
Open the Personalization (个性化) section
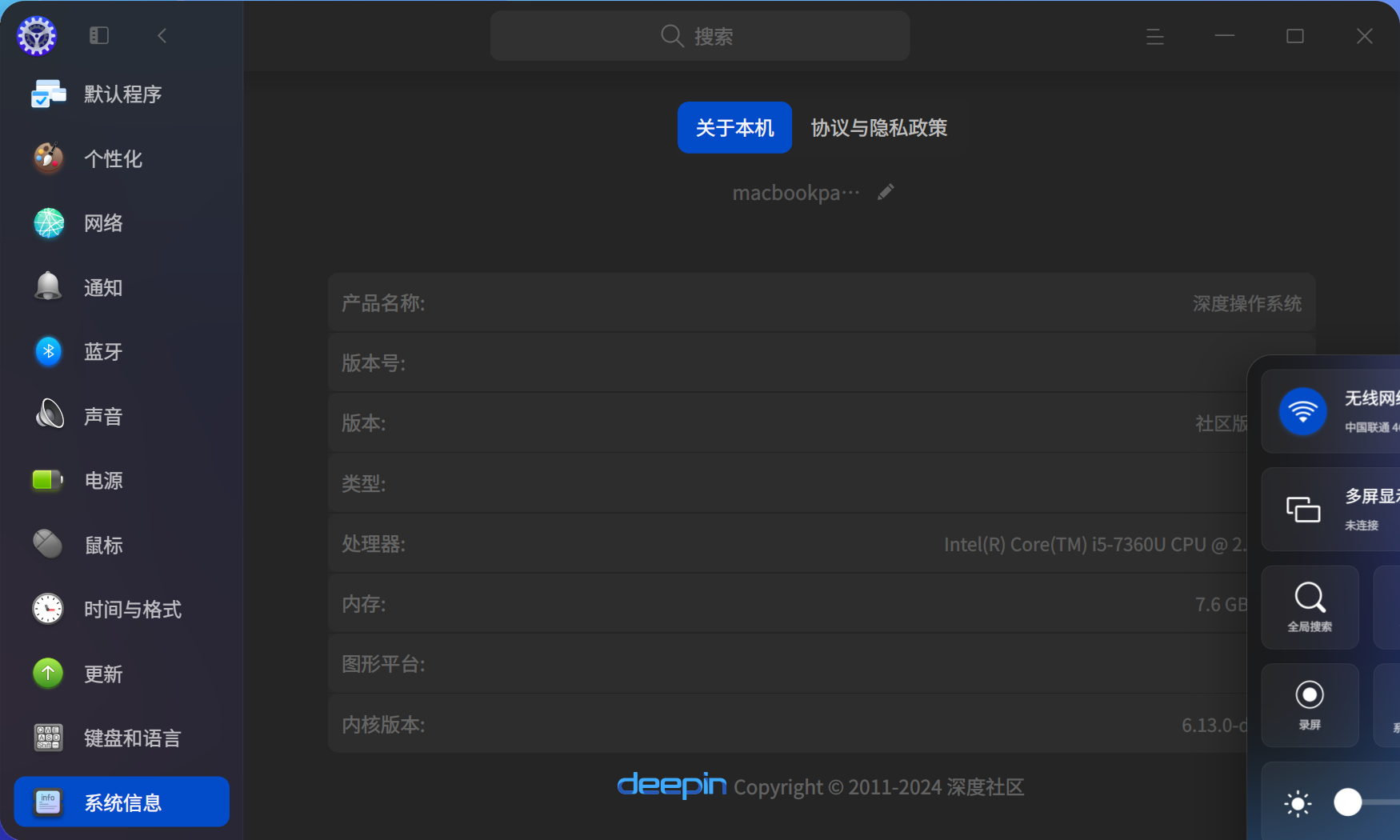point(122,158)
